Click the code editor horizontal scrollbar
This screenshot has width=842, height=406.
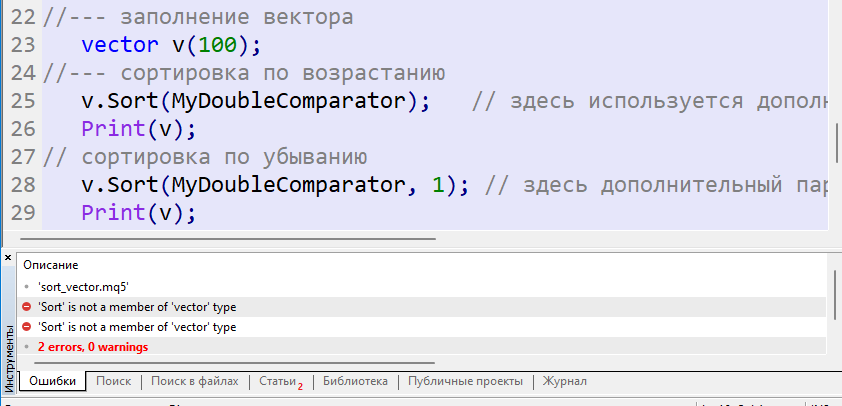coord(228,238)
